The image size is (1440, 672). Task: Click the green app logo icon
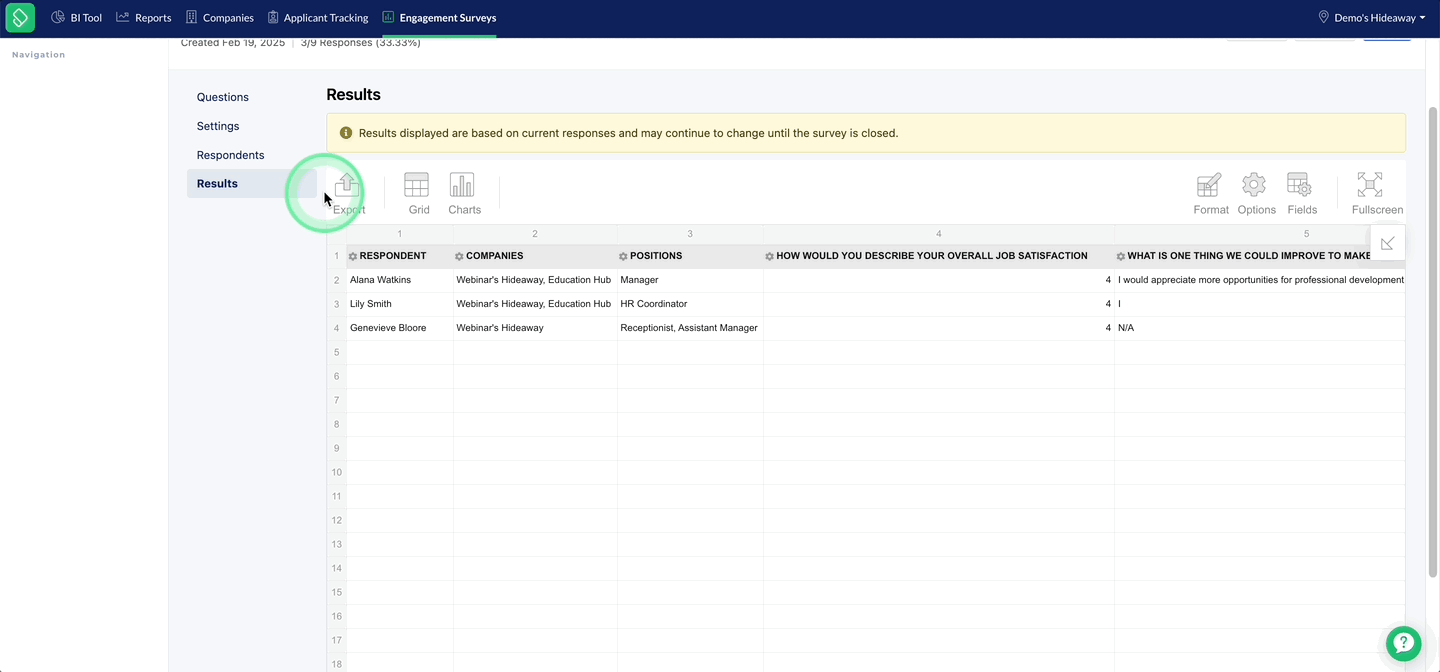point(20,18)
